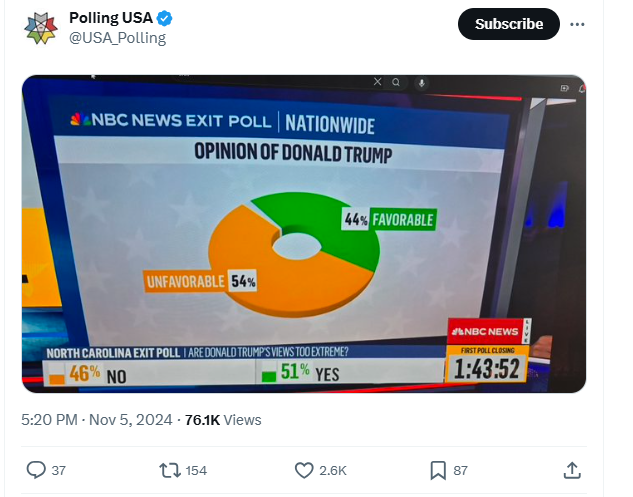Screen dimensions: 633x497
Task: Bookmark this post
Action: (x=438, y=470)
